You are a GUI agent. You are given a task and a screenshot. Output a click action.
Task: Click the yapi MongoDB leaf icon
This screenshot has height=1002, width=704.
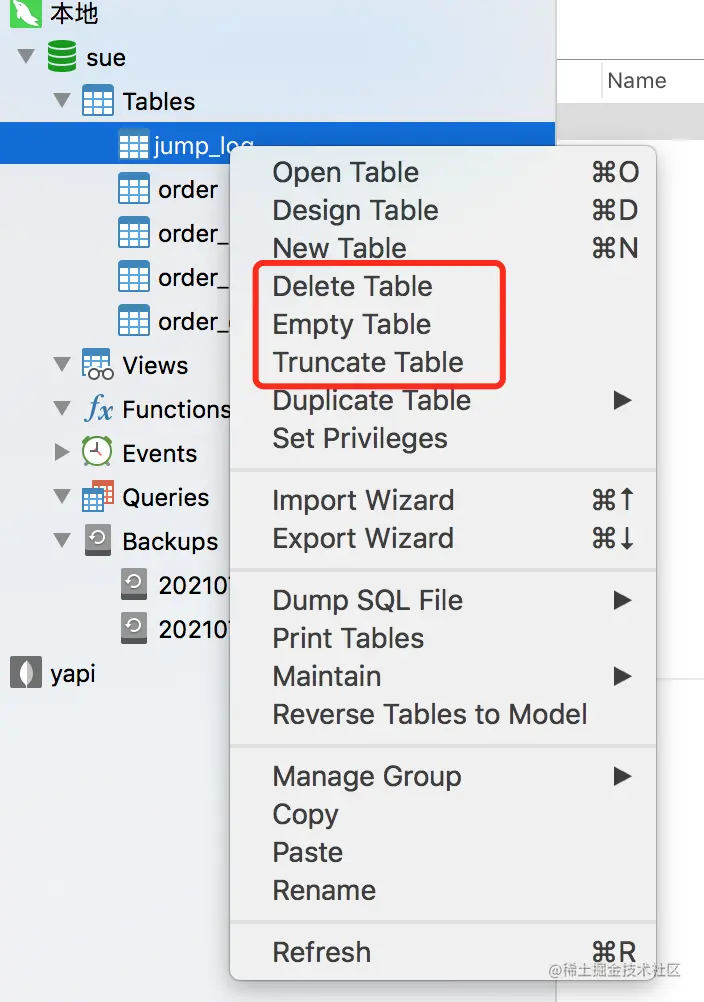point(26,672)
